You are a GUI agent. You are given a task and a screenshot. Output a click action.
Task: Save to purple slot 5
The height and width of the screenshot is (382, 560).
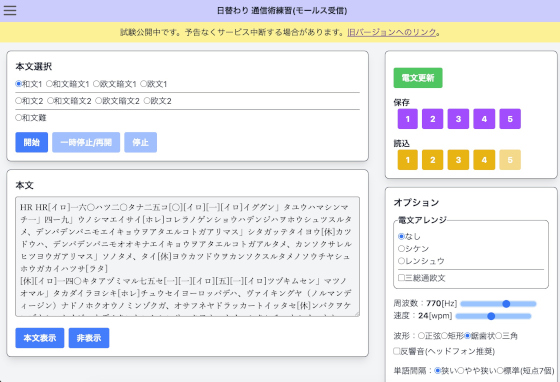click(x=510, y=119)
